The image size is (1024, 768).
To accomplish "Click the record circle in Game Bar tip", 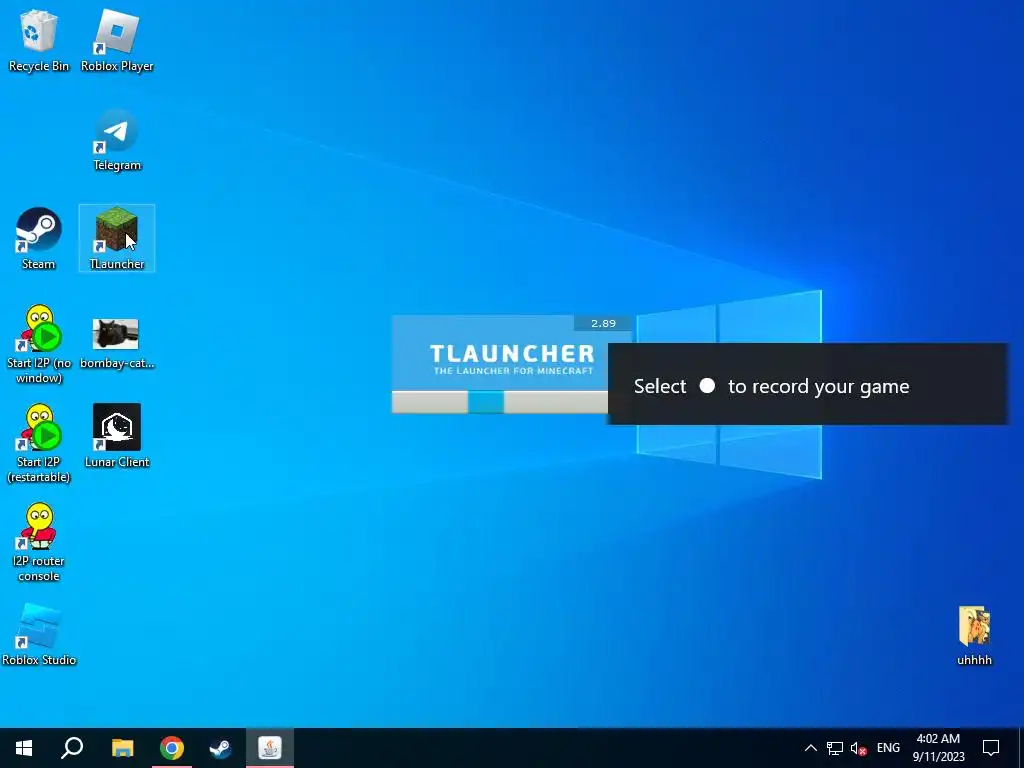I will coord(707,386).
